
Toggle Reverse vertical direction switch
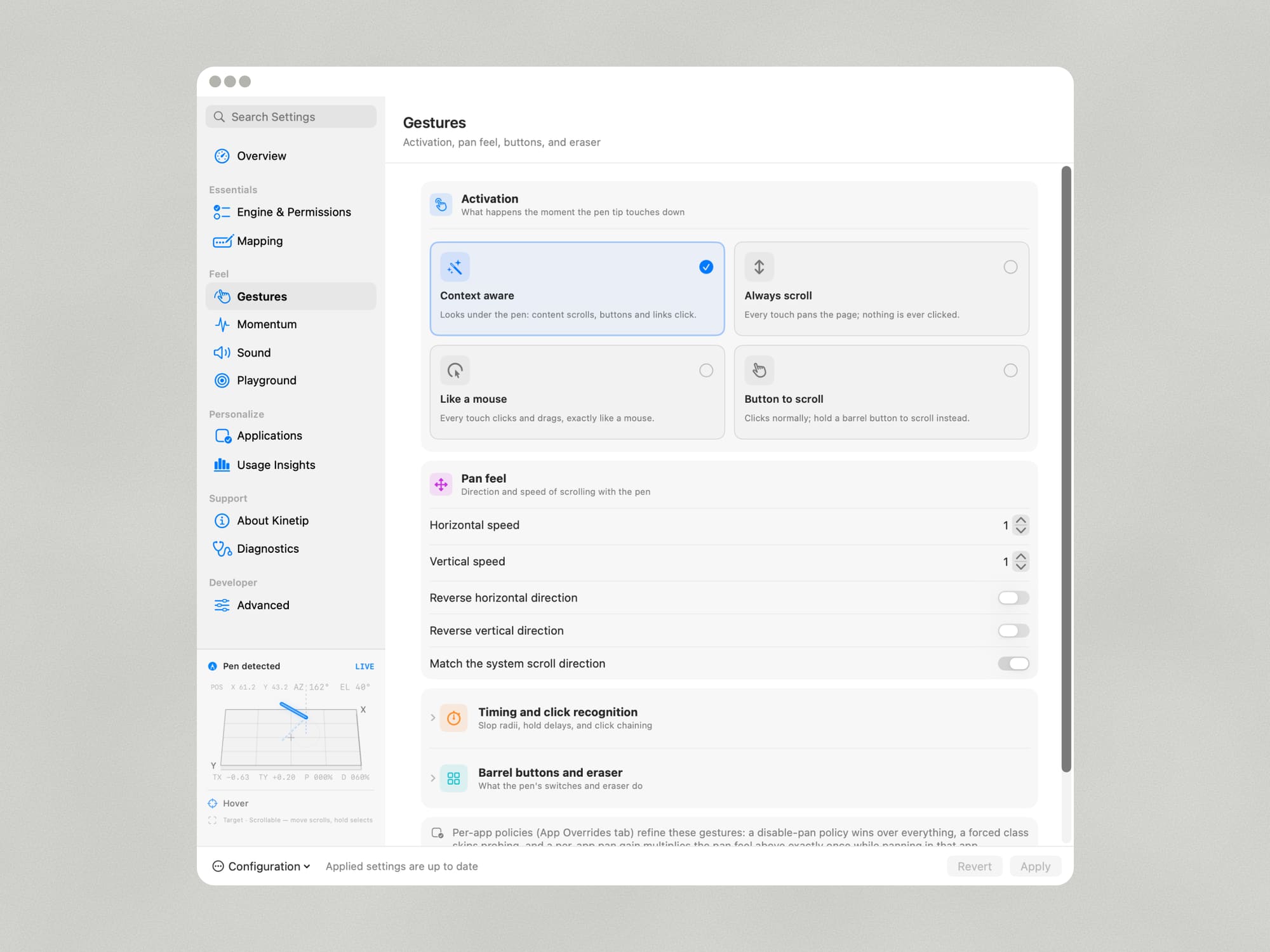[1013, 631]
